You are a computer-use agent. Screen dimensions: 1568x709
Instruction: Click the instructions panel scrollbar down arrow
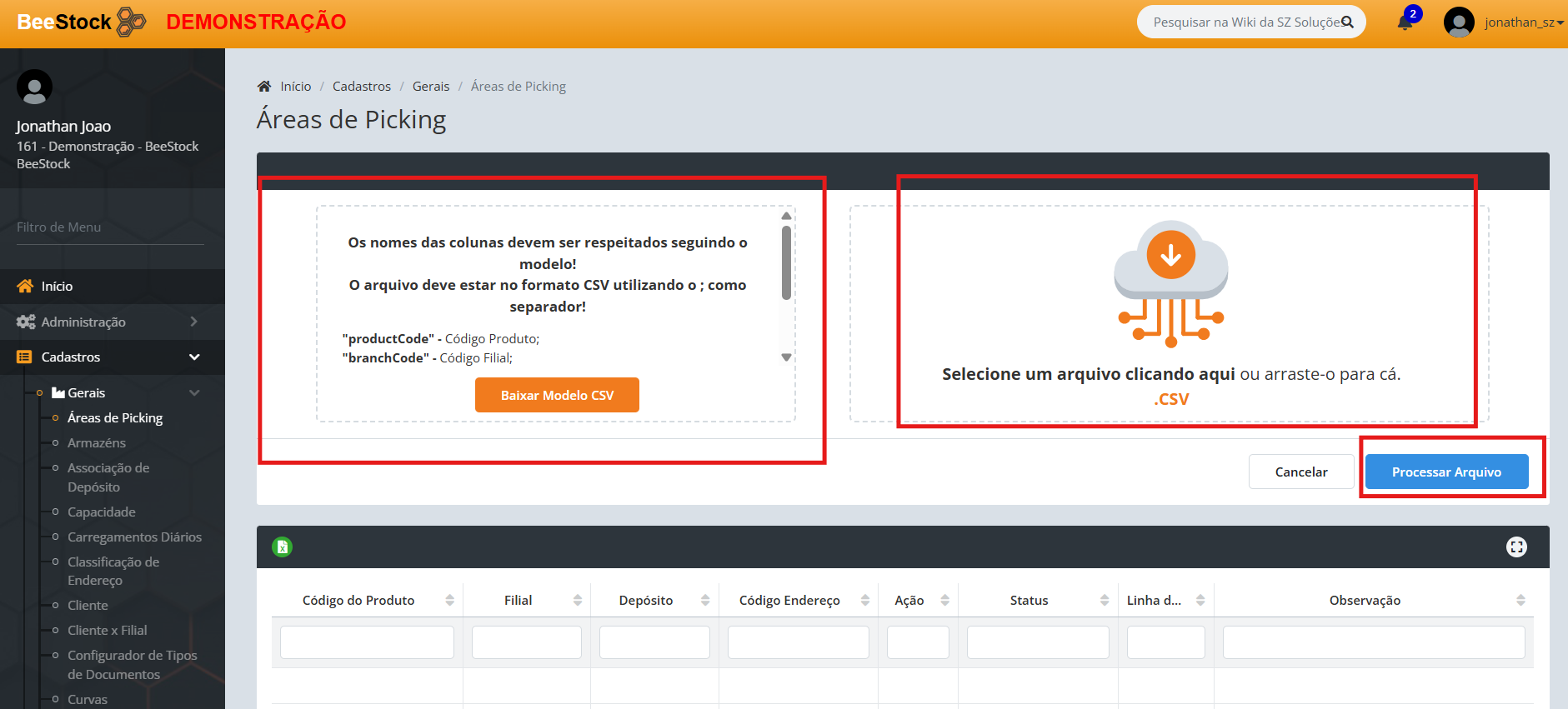[x=786, y=357]
